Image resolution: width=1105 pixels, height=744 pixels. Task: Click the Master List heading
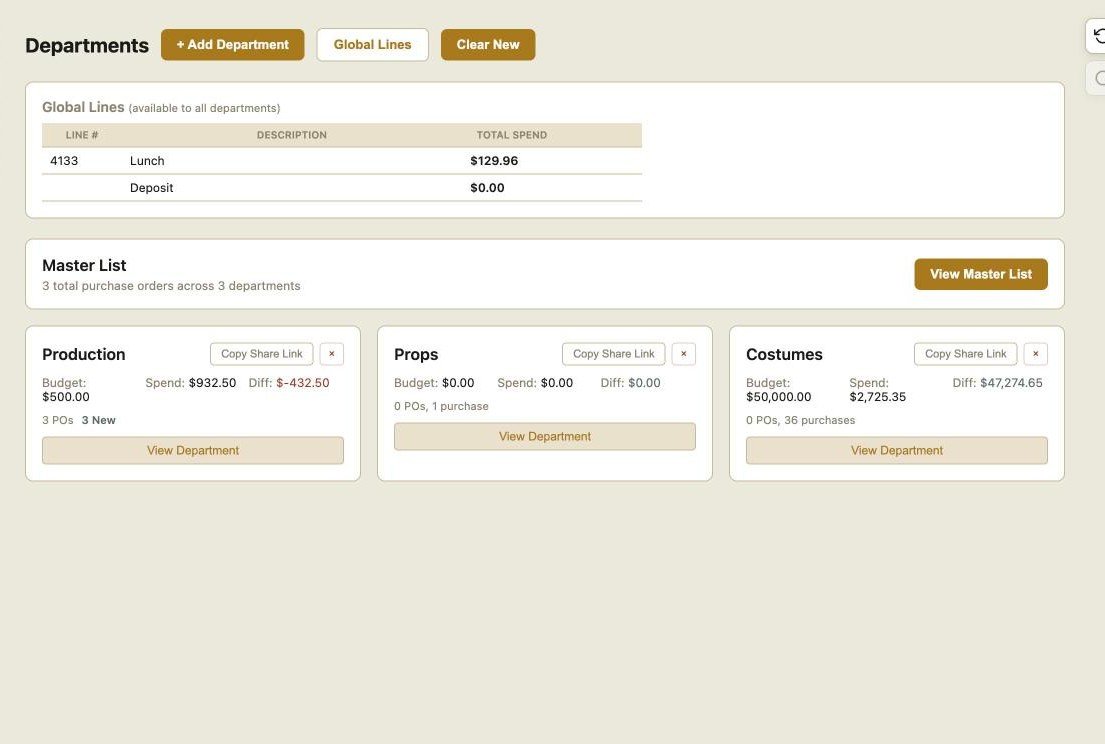[84, 265]
